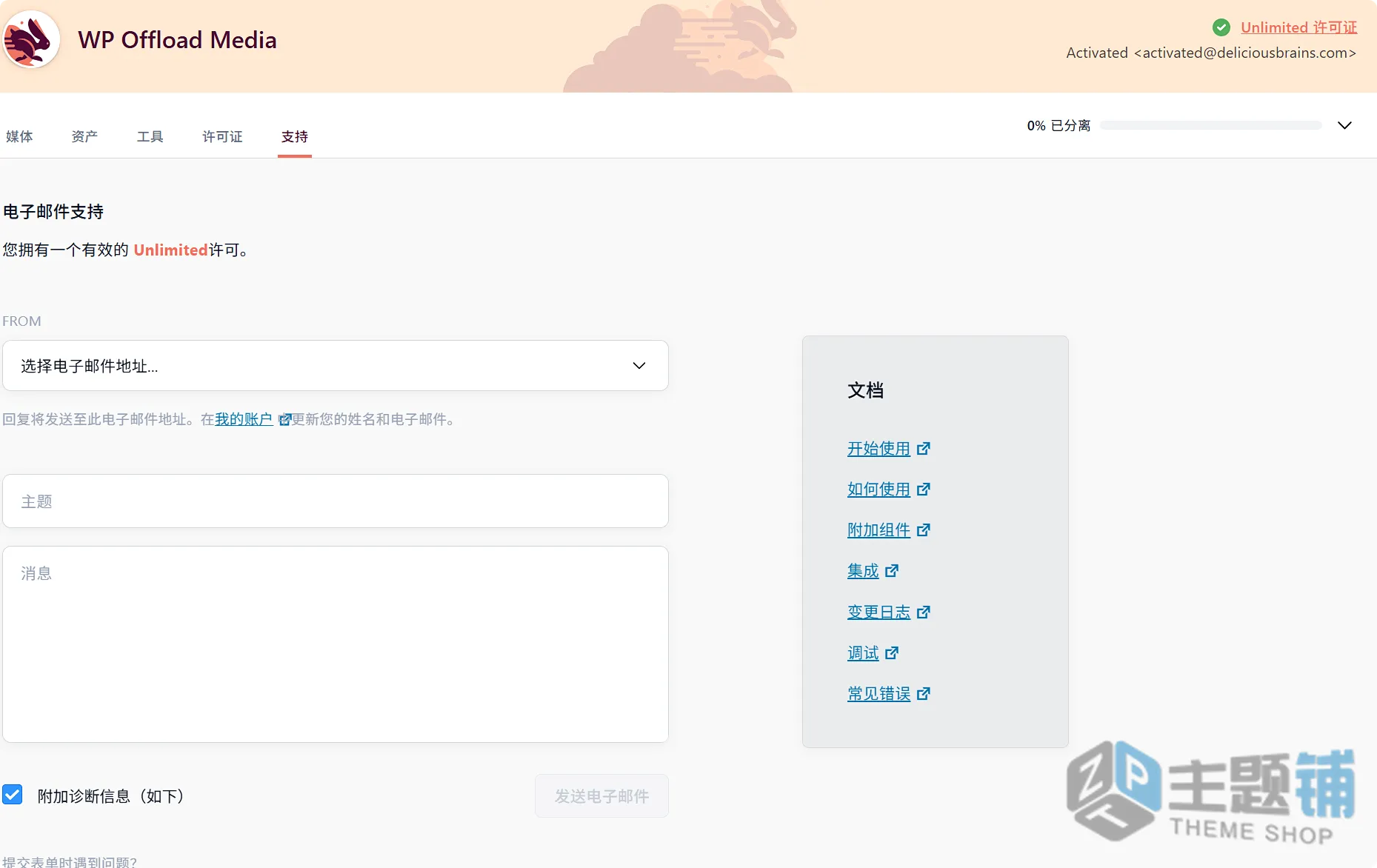The width and height of the screenshot is (1377, 868).
Task: Open the 选择电子邮件地址 dropdown
Action: (336, 365)
